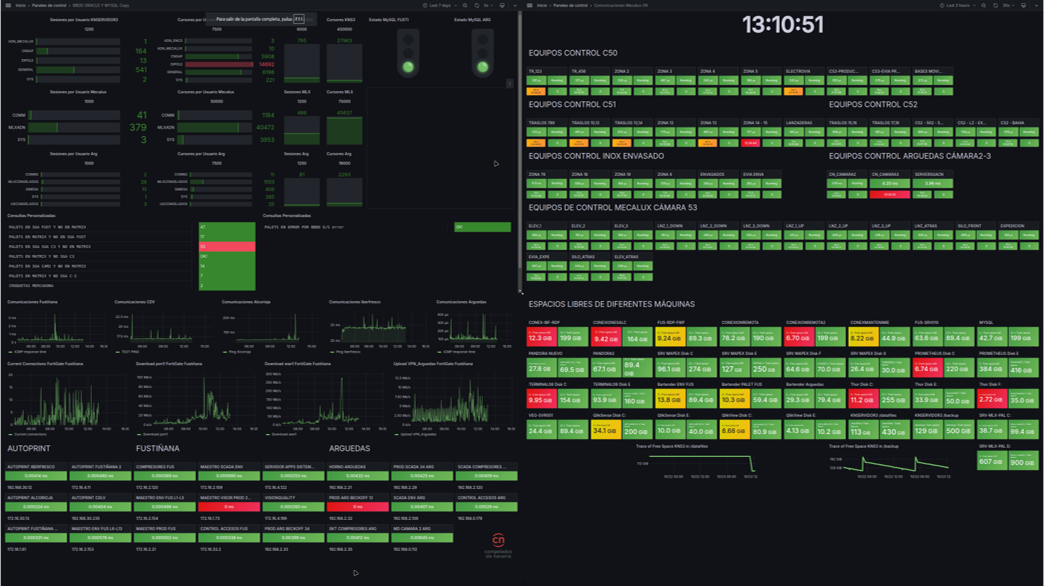The height and width of the screenshot is (586, 1044).
Task: Click the refresh icon on left dashboard toolbar
Action: pyautogui.click(x=477, y=5)
